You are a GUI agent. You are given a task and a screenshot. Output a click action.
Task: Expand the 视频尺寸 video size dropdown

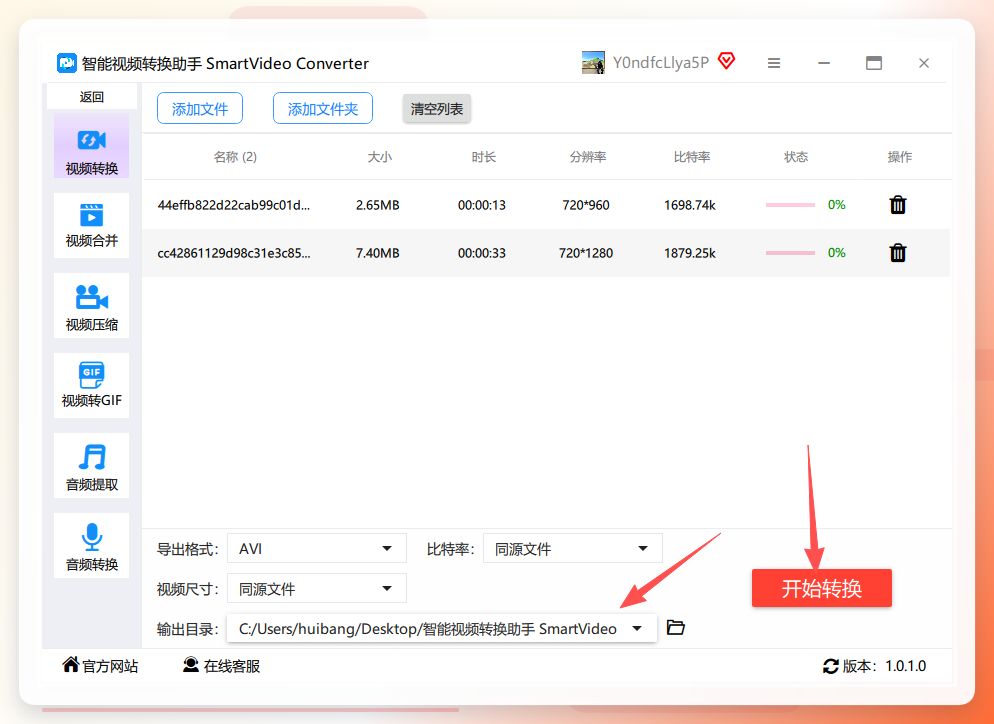tap(316, 589)
